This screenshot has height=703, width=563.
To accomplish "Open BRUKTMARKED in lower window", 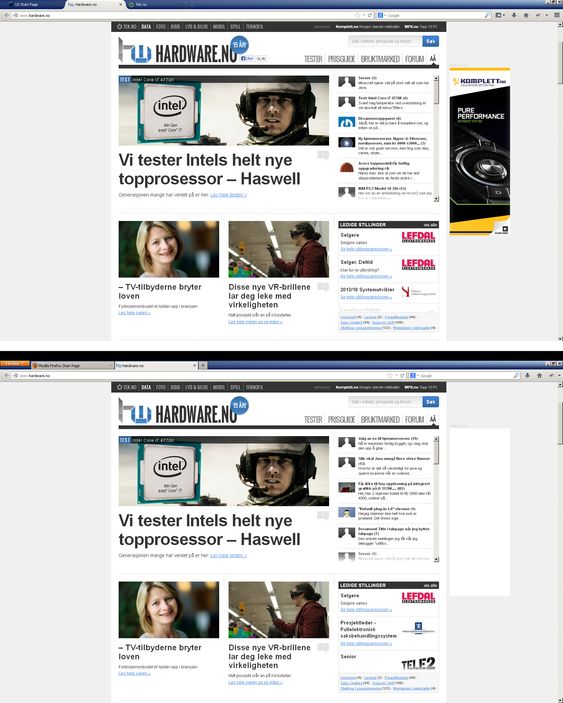I will (380, 420).
